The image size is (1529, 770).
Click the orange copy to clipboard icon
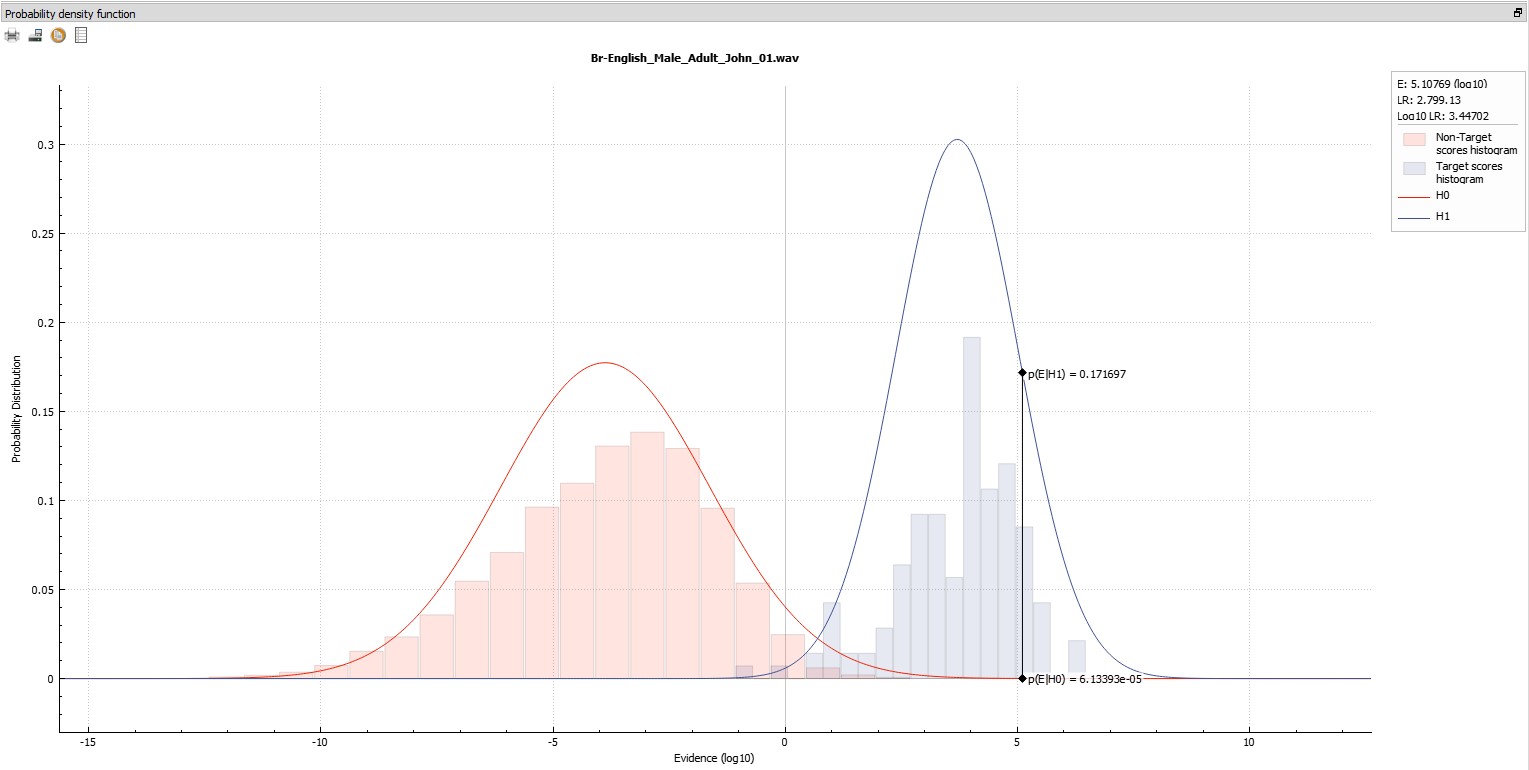coord(58,35)
